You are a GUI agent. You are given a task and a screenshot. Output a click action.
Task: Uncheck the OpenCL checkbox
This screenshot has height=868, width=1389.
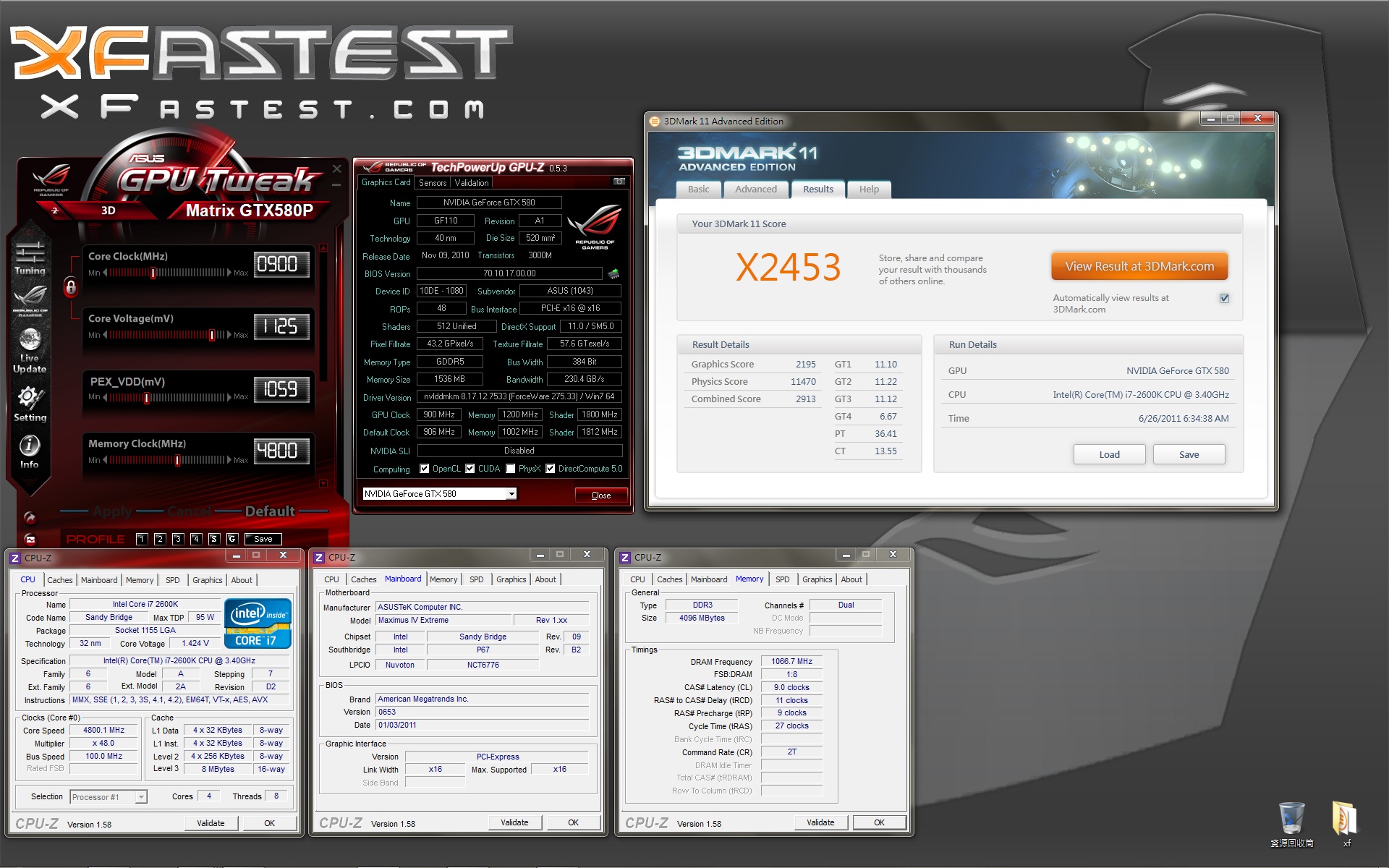(425, 469)
